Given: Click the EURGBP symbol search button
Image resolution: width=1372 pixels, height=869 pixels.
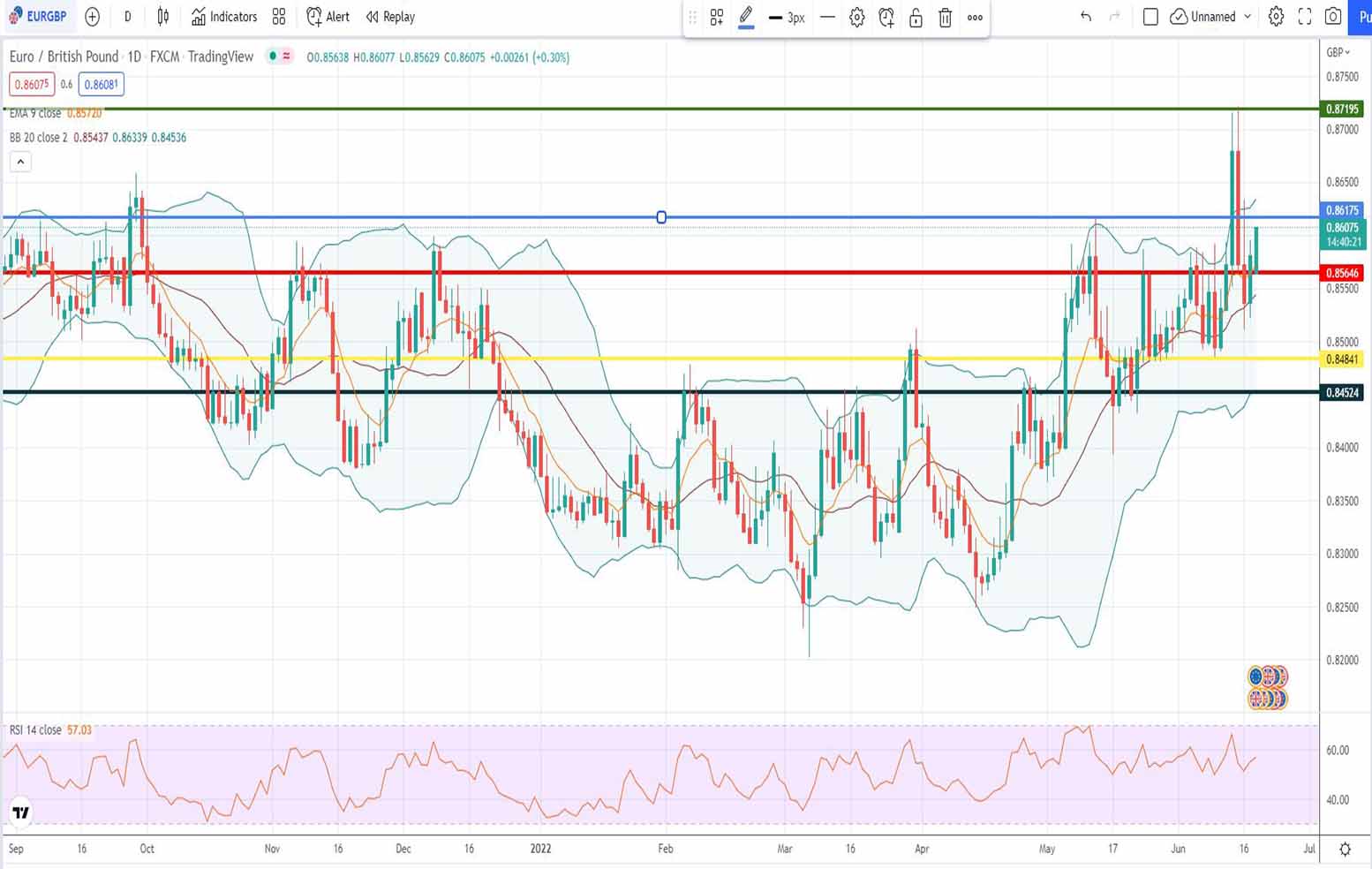Looking at the screenshot, I should coord(38,17).
